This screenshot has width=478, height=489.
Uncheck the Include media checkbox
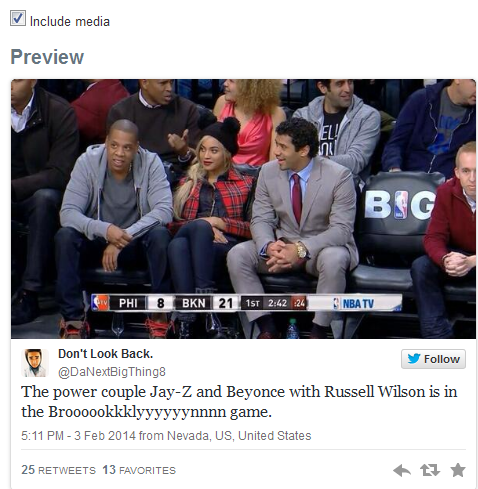pyautogui.click(x=18, y=18)
